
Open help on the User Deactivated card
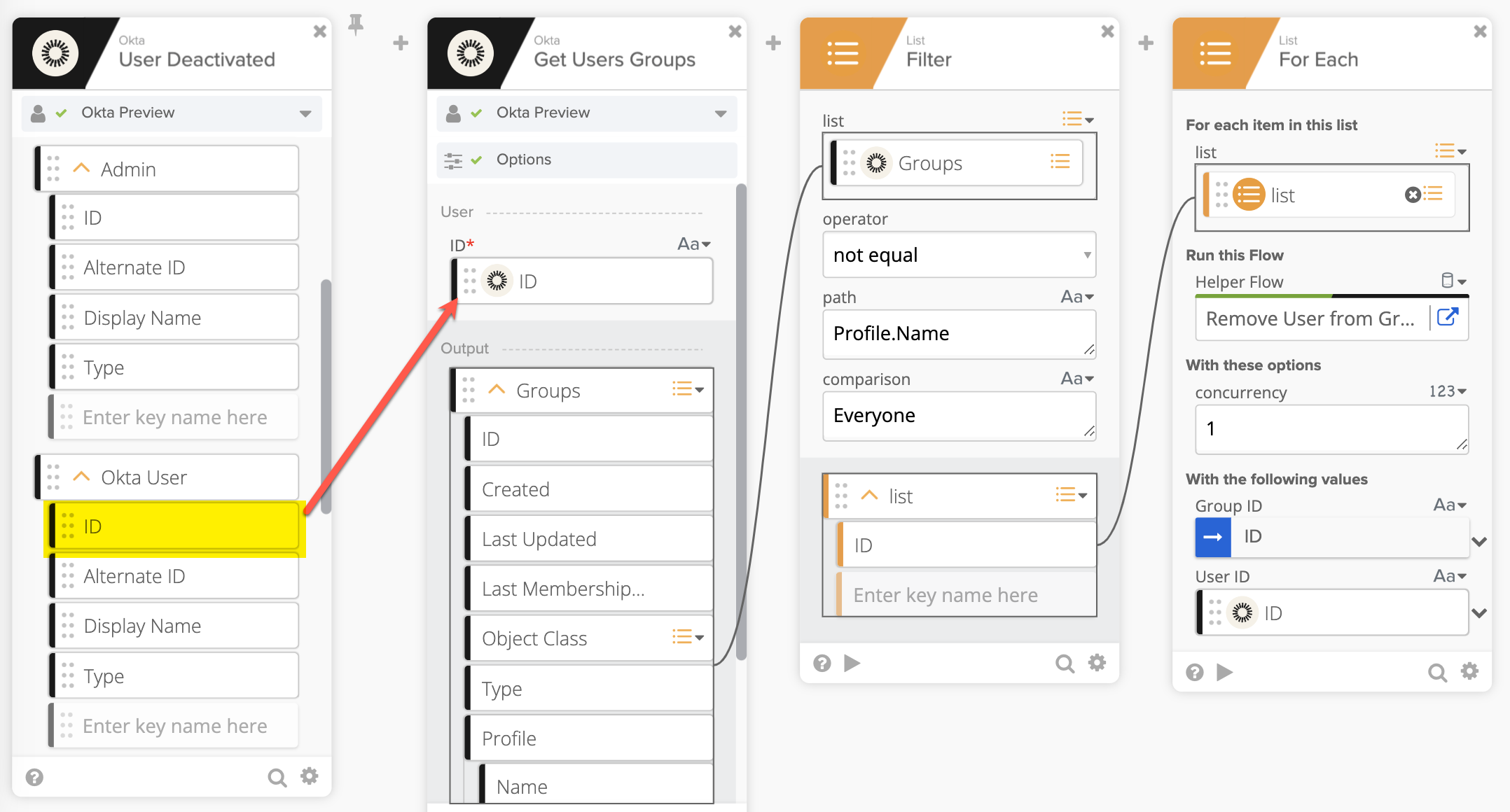[34, 777]
